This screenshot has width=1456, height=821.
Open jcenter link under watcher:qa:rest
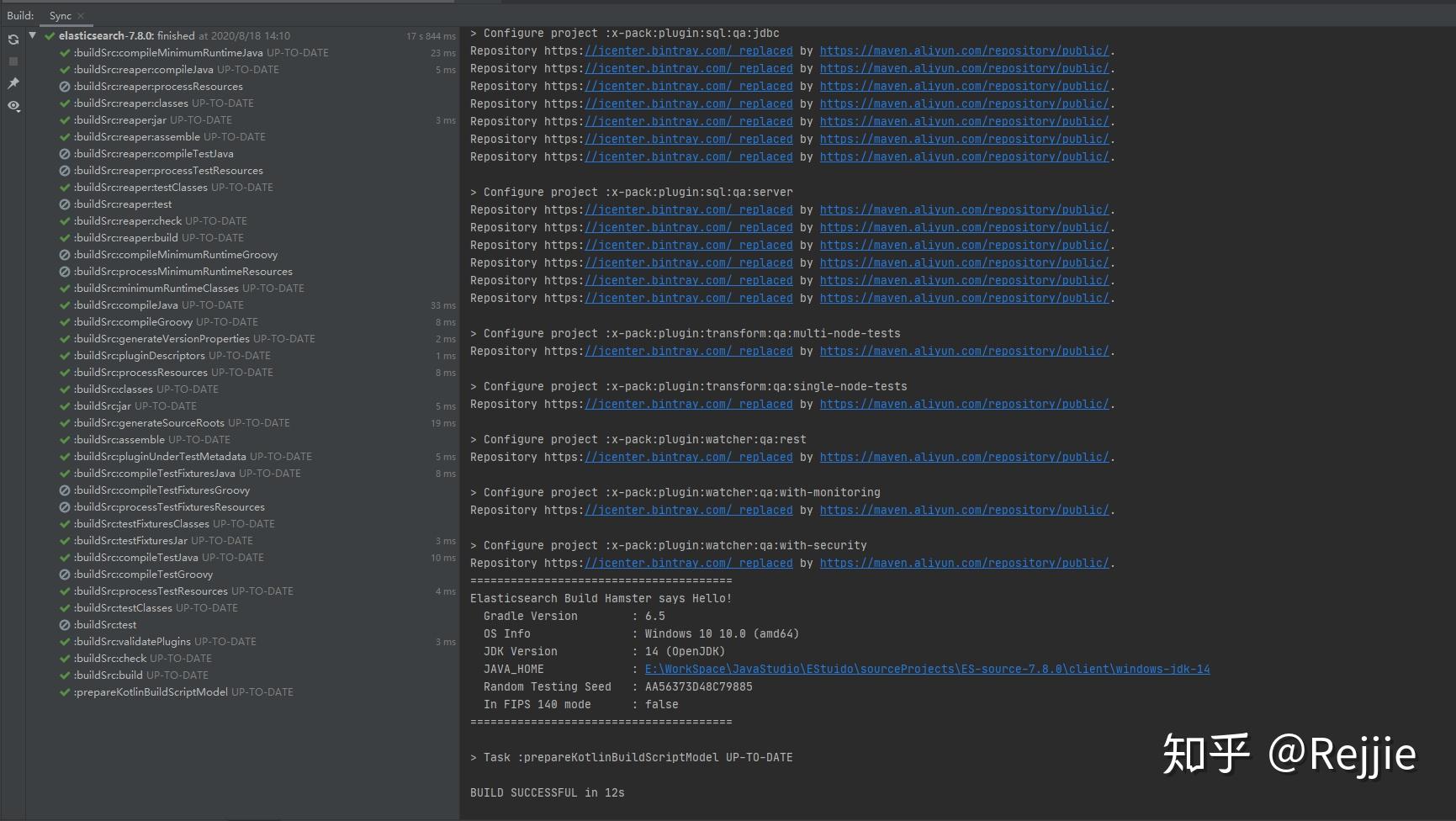tap(688, 457)
